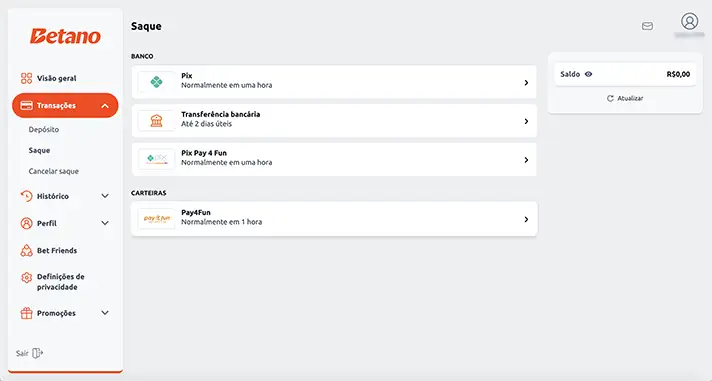
Task: Open the messages envelope icon
Action: tap(648, 26)
